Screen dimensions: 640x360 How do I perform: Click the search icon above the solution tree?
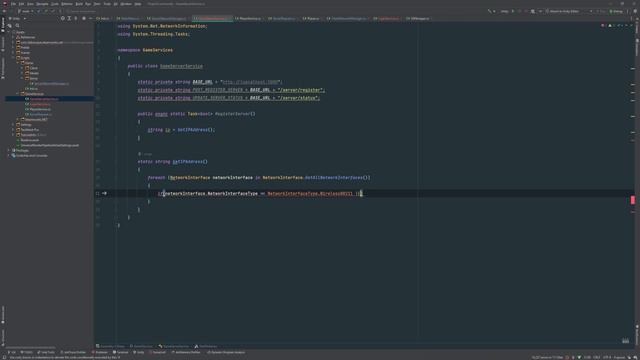point(17,25)
